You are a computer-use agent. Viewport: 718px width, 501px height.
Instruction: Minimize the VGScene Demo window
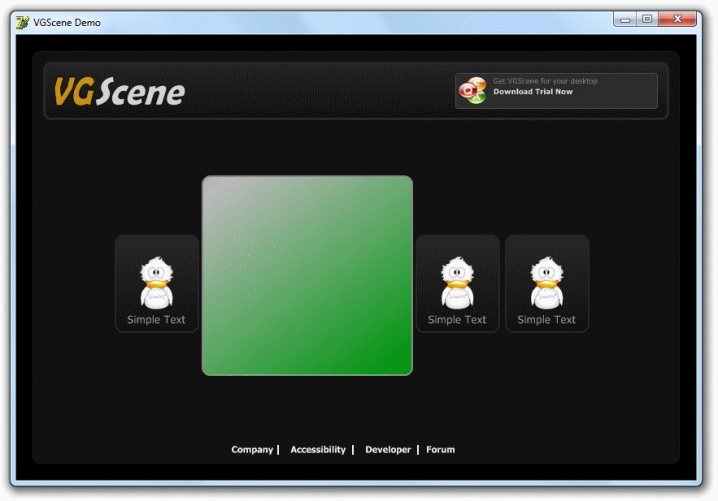pyautogui.click(x=627, y=19)
